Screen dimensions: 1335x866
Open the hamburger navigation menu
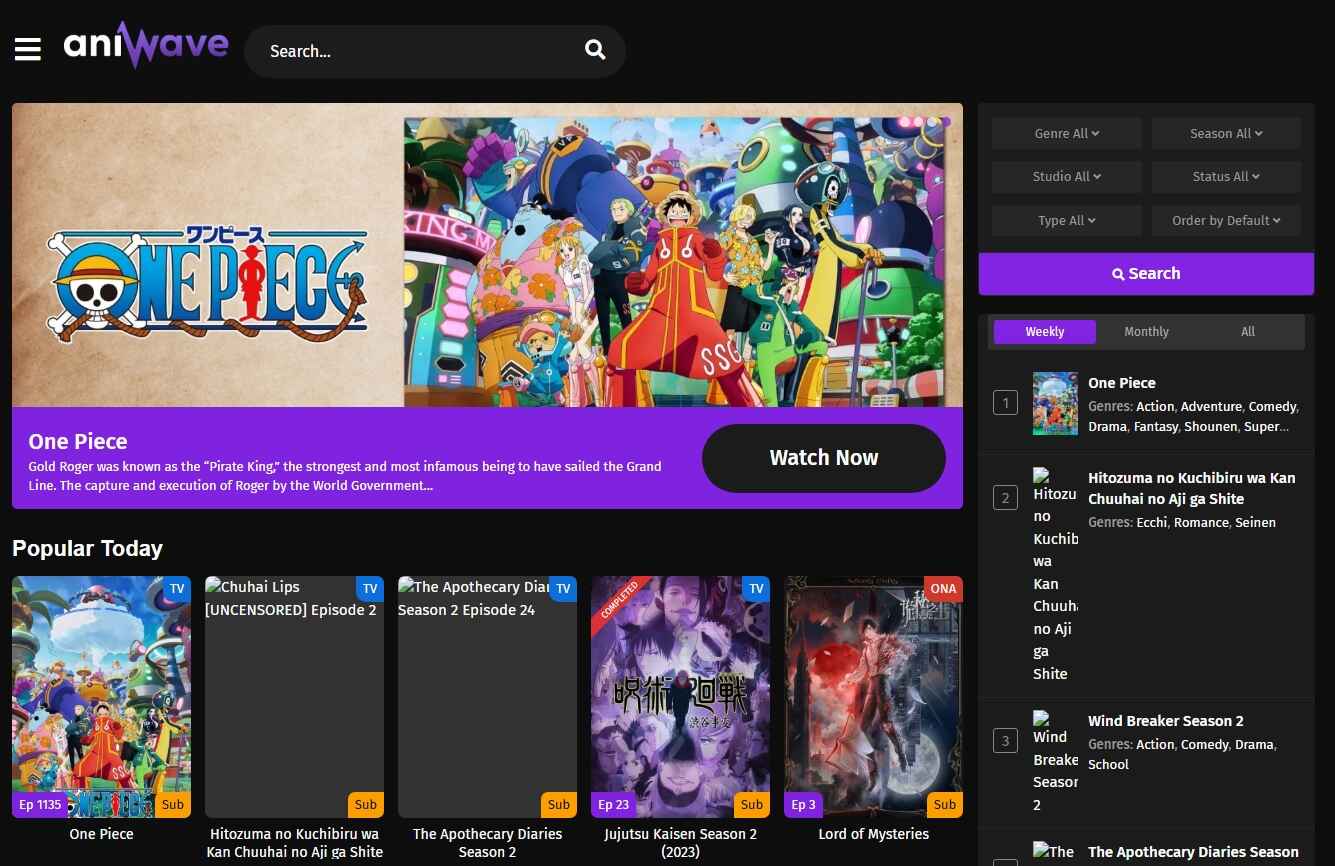click(x=28, y=49)
